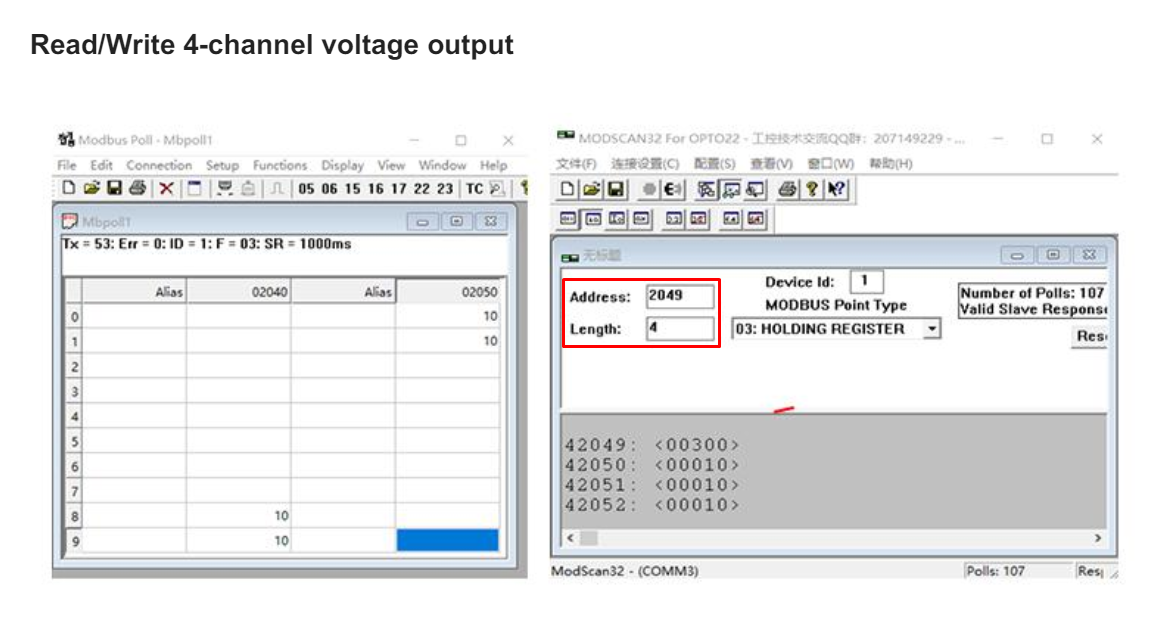Open the HOLDING REGISTER combo box
This screenshot has width=1163, height=625.
[x=836, y=328]
